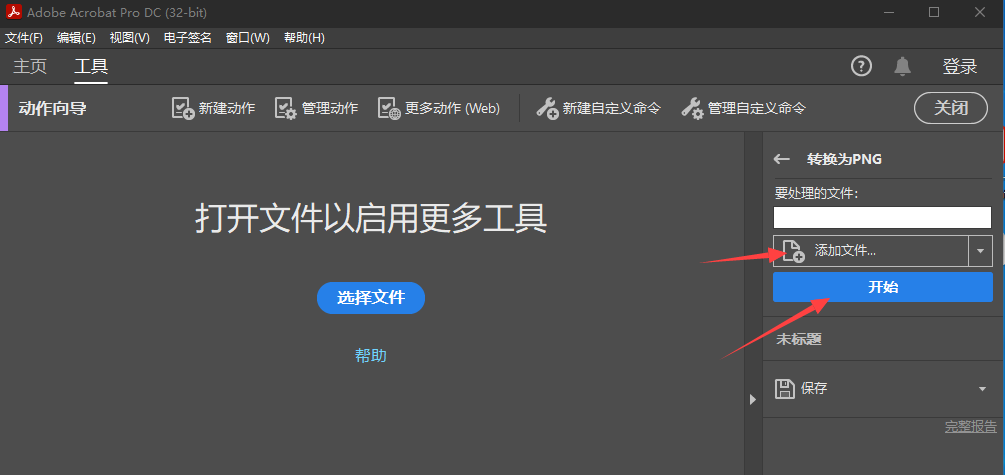Open the notifications bell icon
The image size is (1005, 475).
(x=903, y=66)
